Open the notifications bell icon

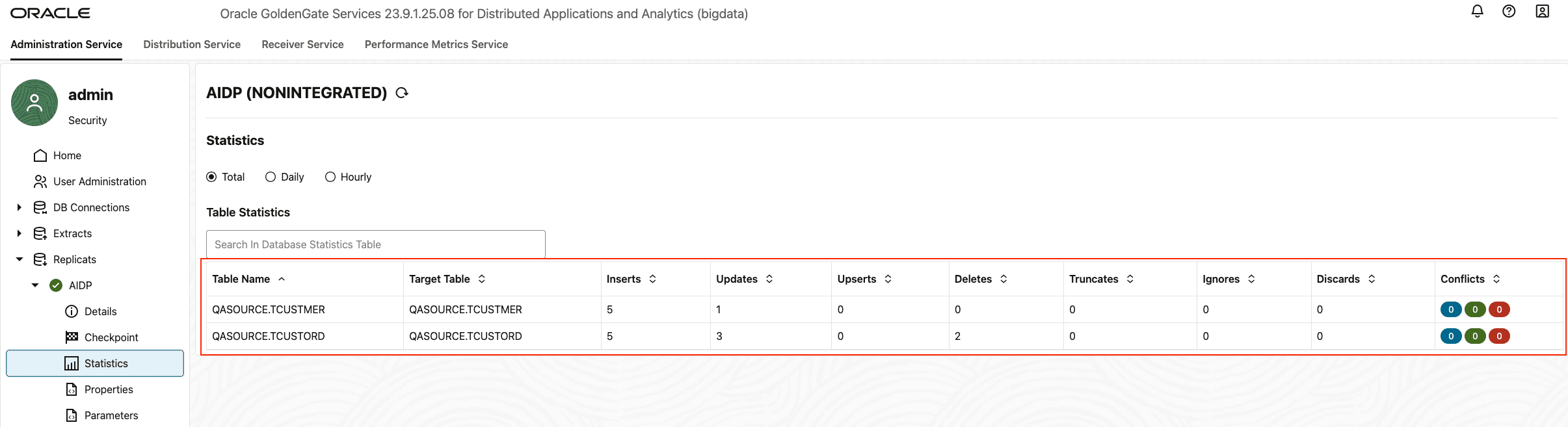click(1477, 11)
